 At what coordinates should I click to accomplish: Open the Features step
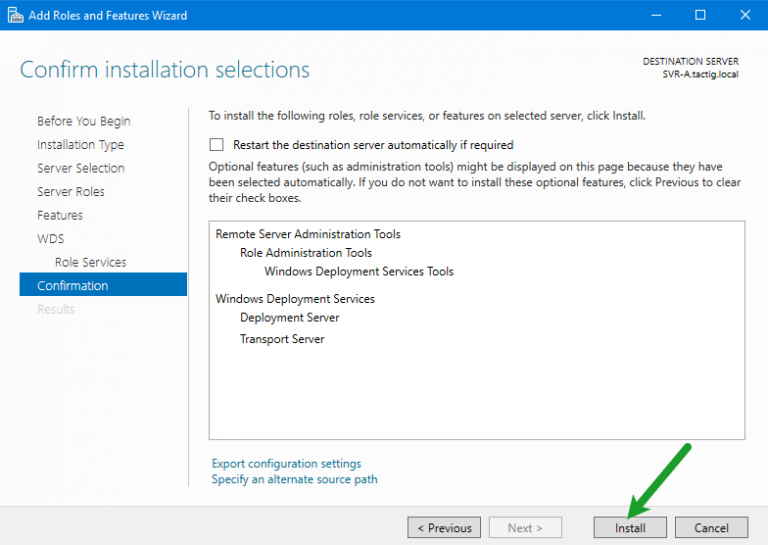(60, 215)
